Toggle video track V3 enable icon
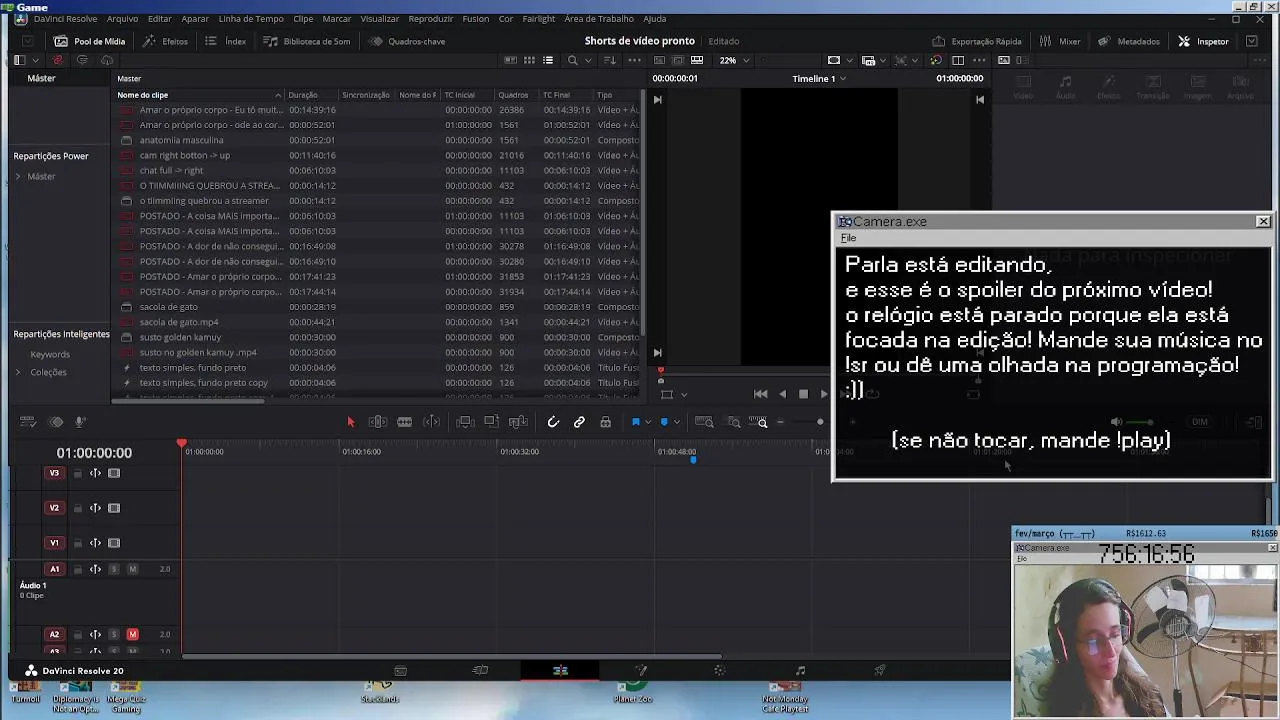 pyautogui.click(x=113, y=473)
